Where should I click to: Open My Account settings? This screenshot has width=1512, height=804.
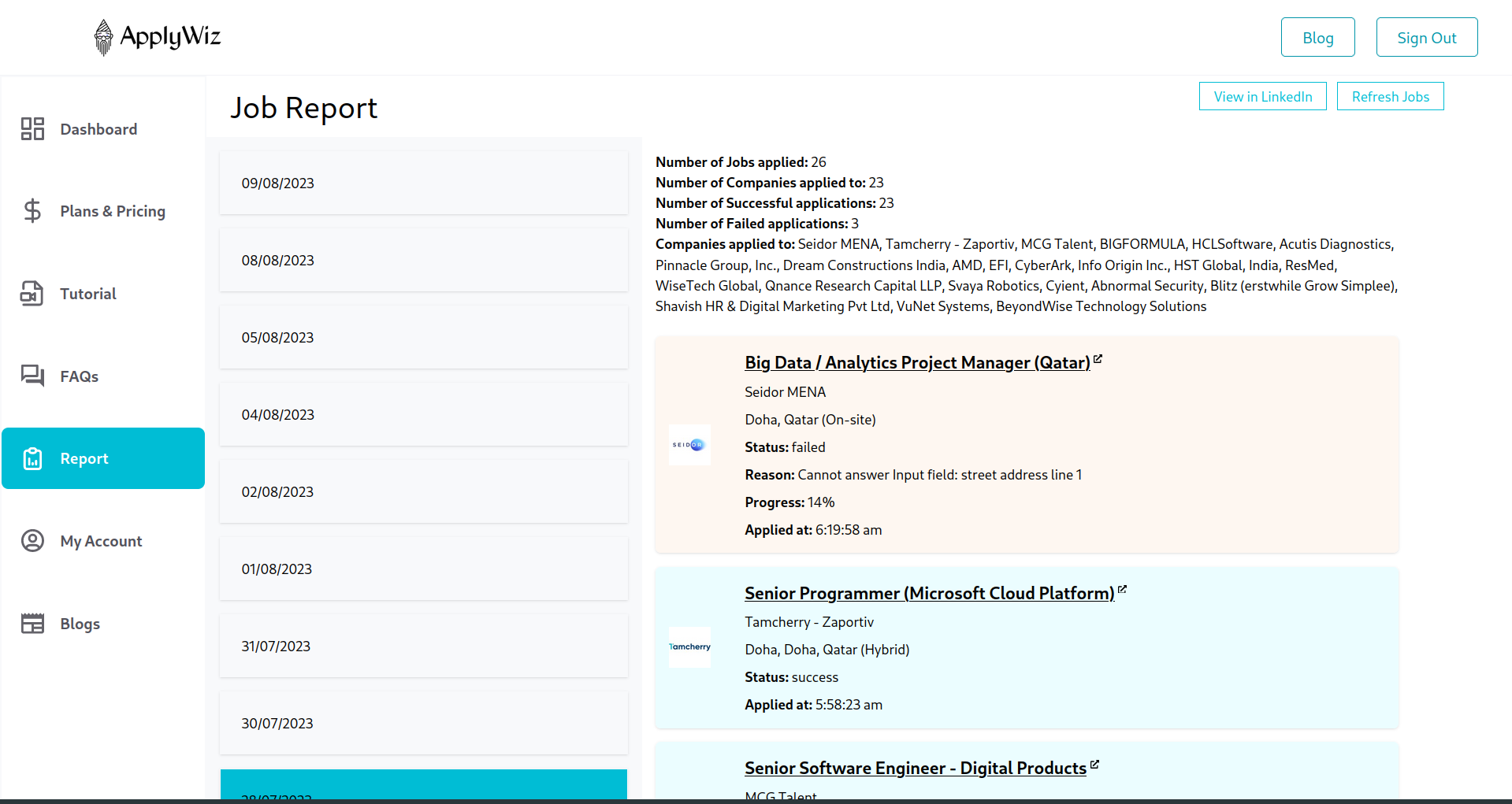click(103, 541)
